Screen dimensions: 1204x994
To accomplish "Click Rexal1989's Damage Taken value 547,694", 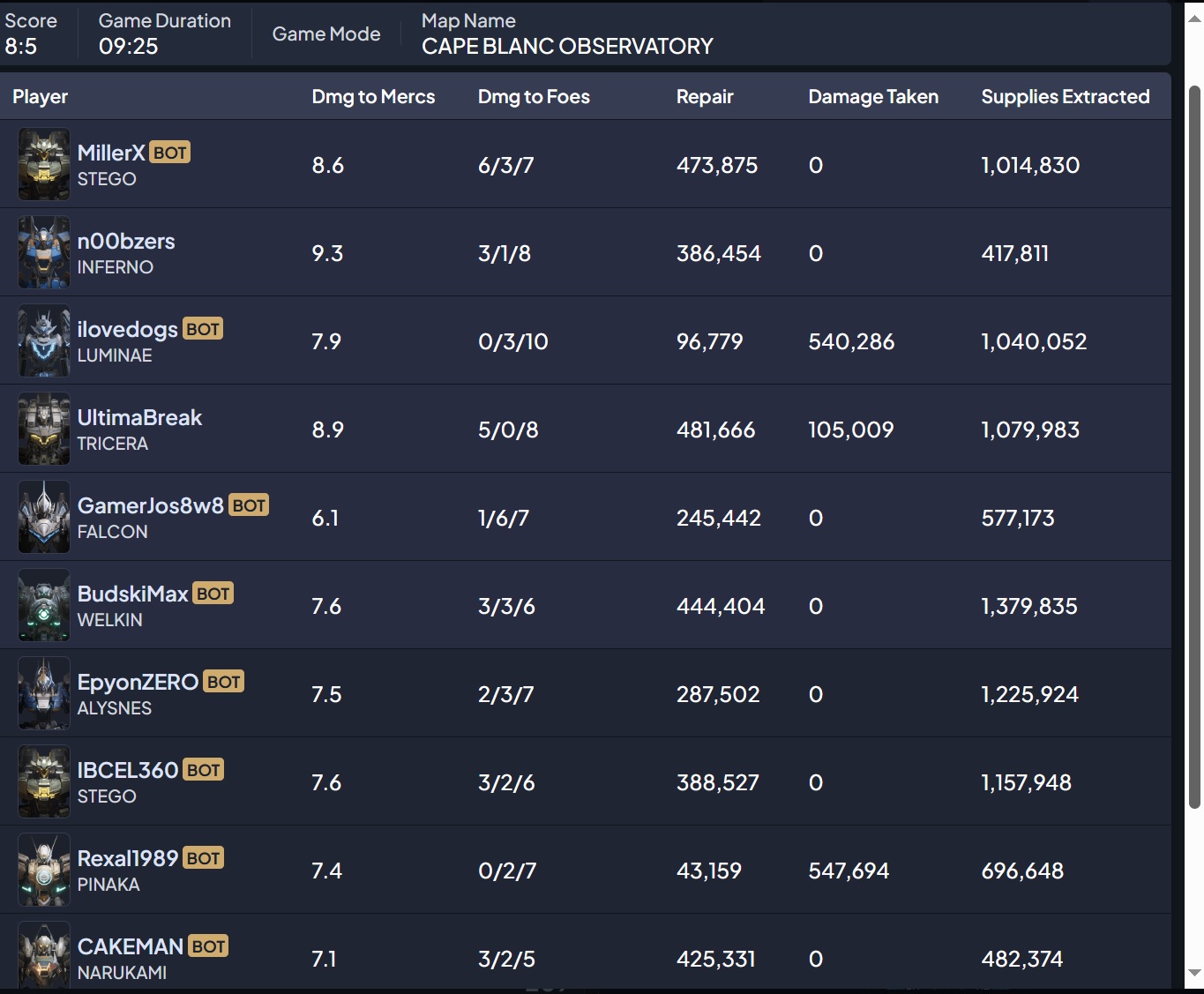I will click(849, 871).
